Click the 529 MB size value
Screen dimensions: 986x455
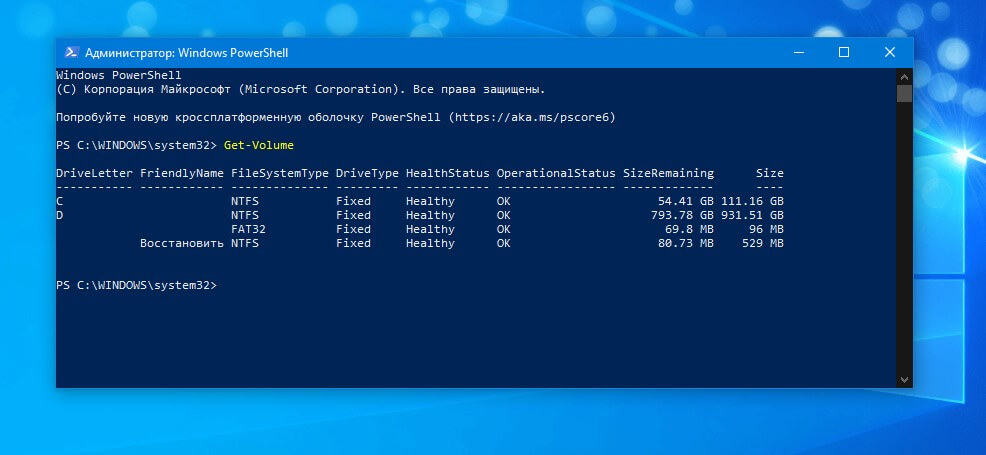pos(763,243)
